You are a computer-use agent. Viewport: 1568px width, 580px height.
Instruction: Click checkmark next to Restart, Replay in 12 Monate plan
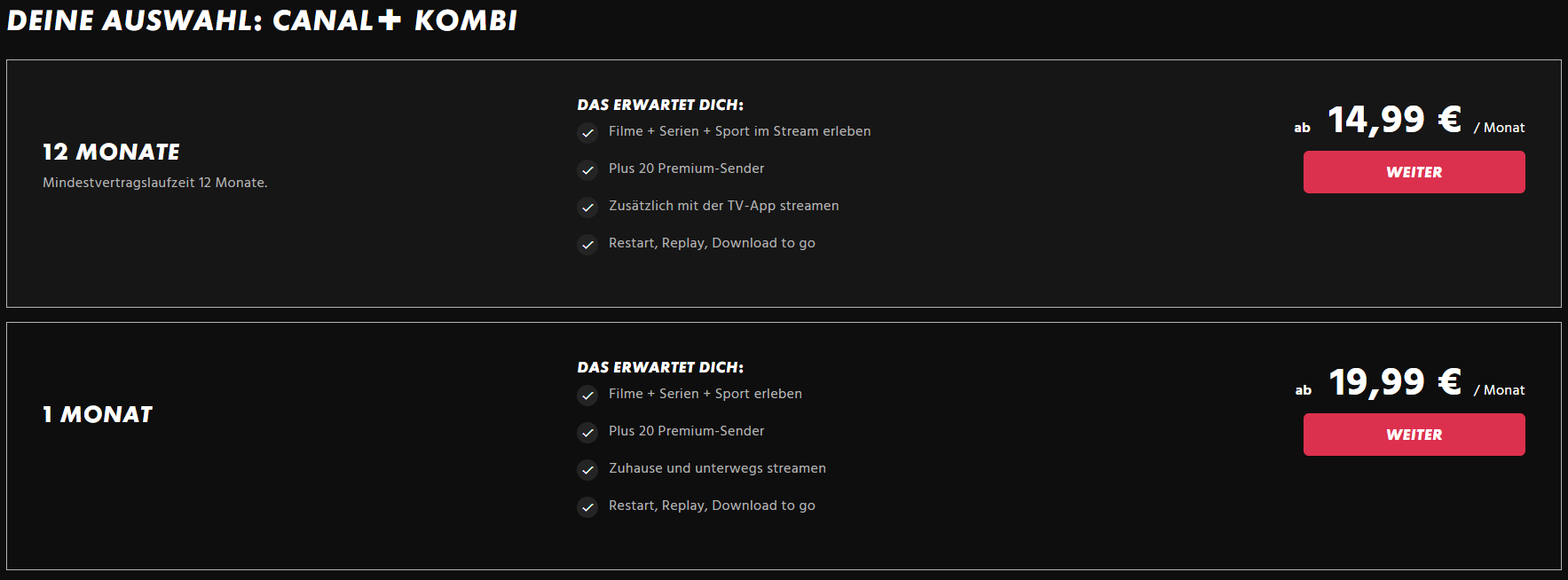(x=587, y=245)
